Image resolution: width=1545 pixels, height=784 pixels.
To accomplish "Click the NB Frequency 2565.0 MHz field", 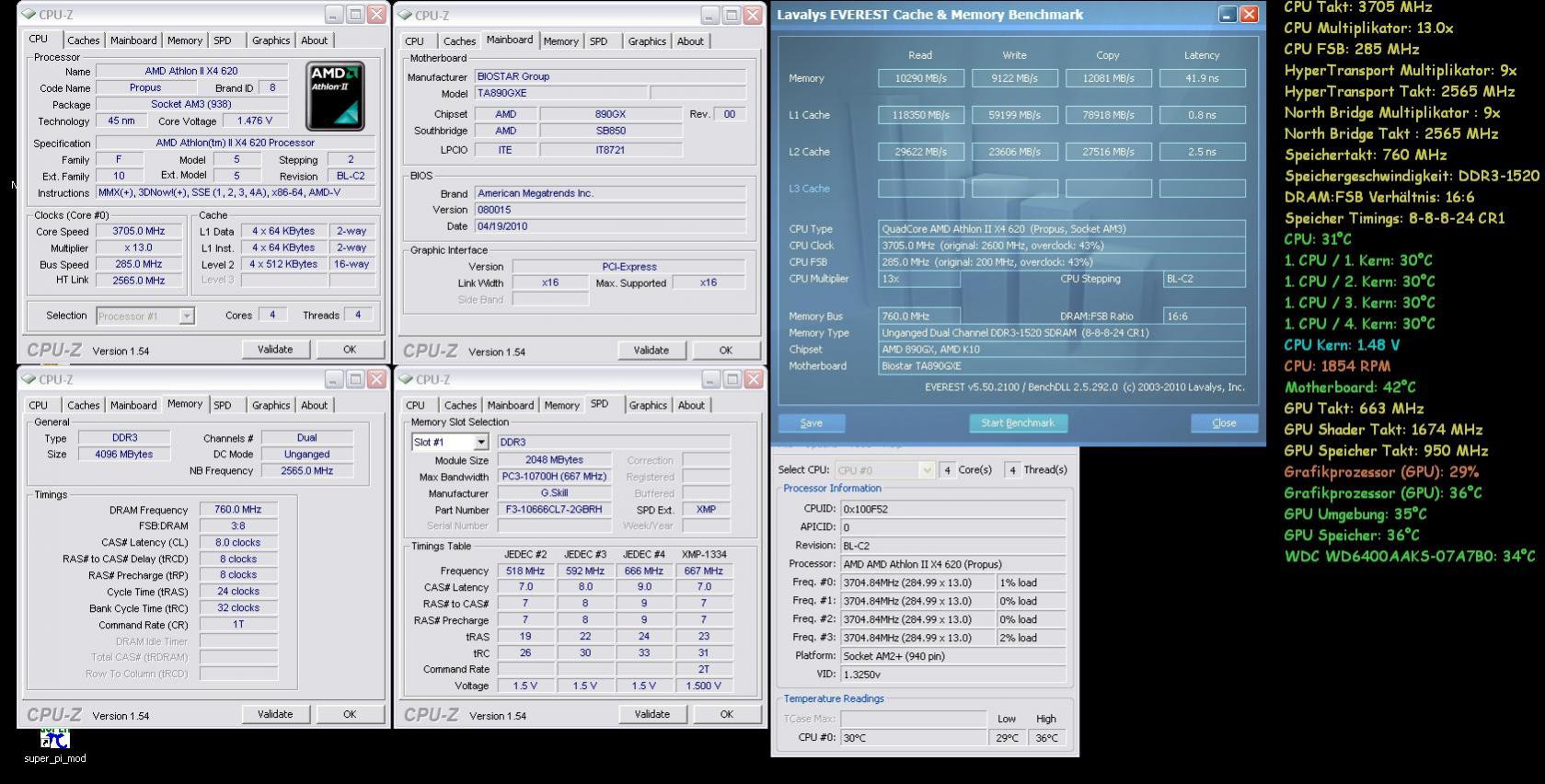I will coord(307,471).
